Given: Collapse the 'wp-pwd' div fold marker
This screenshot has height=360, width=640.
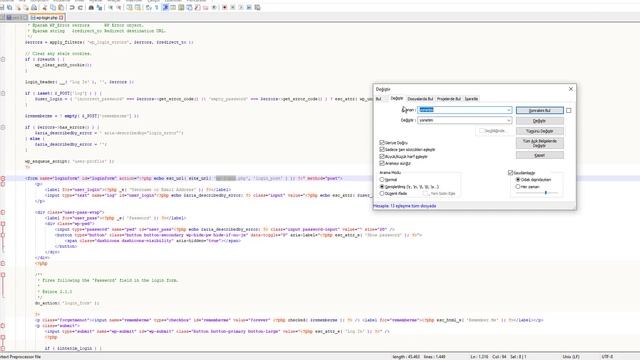Looking at the screenshot, I should 3,224.
